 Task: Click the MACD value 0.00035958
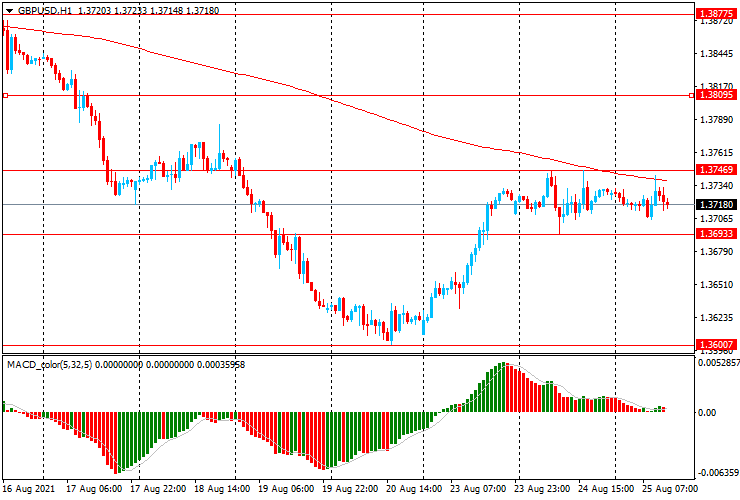[221, 364]
